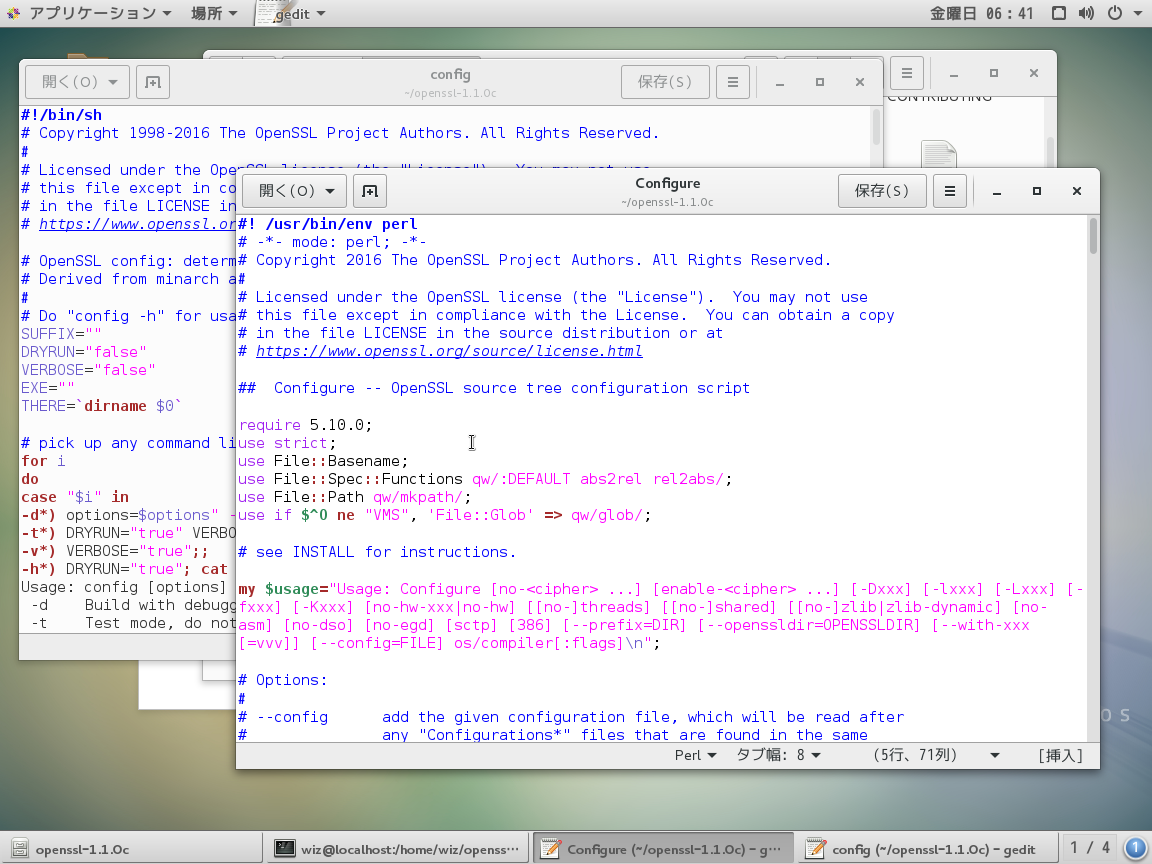Click 保存(S) in the config window
The width and height of the screenshot is (1152, 864).
click(x=665, y=82)
